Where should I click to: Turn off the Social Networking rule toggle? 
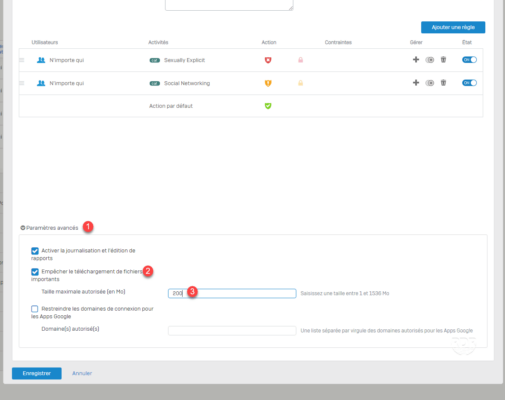point(469,83)
